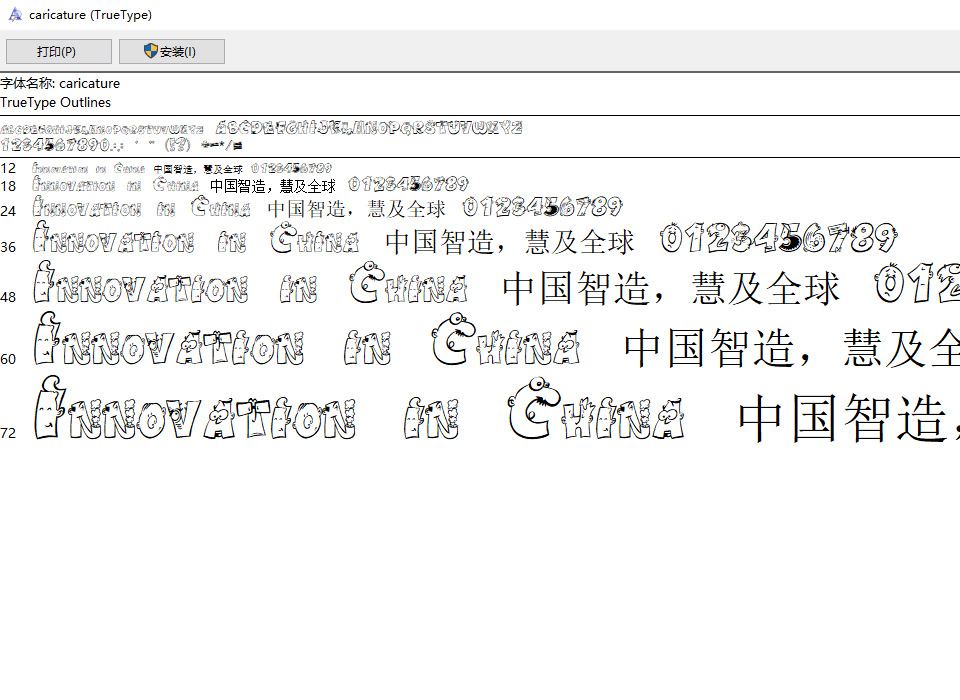Click the TrueType Outlines text line

[x=56, y=103]
